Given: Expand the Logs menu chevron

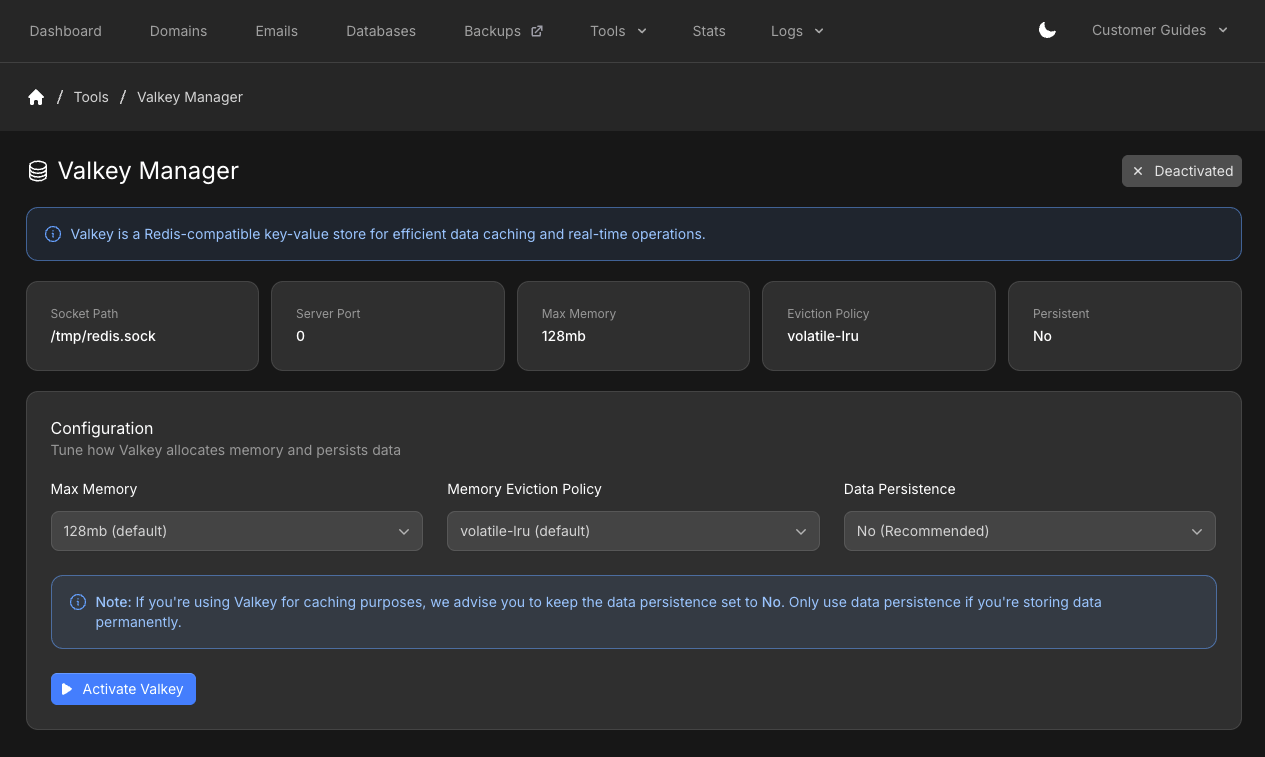Looking at the screenshot, I should 819,31.
